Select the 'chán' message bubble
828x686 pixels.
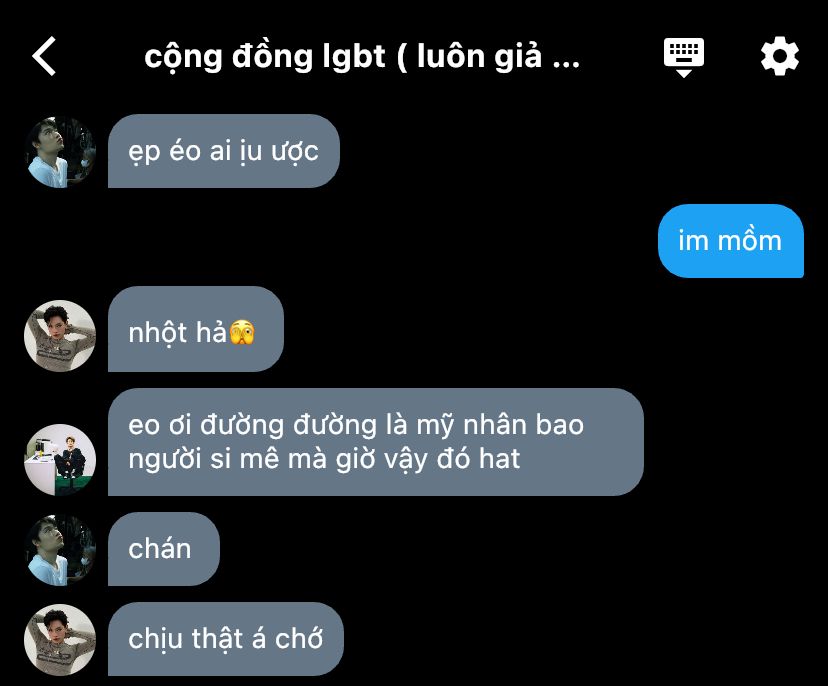[x=164, y=549]
